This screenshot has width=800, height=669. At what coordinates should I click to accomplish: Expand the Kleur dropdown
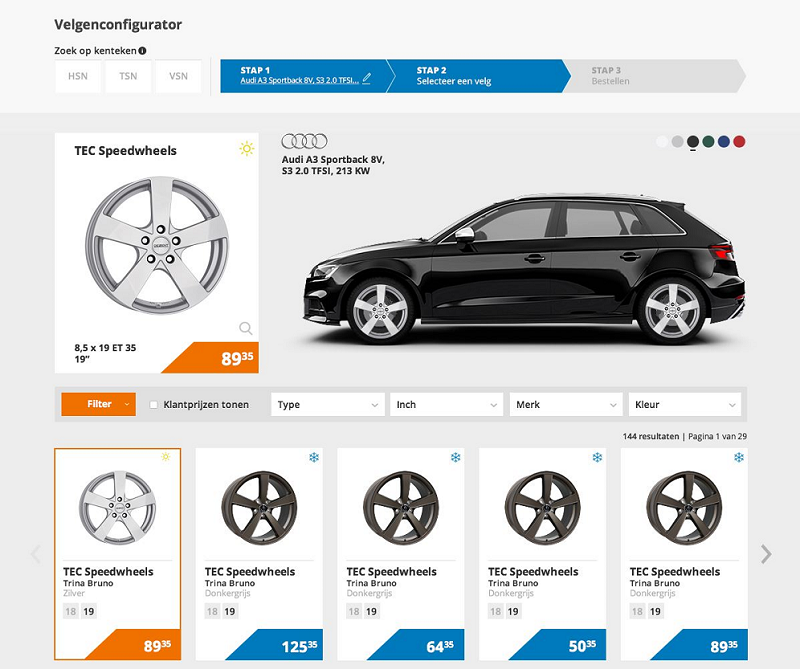pyautogui.click(x=685, y=405)
